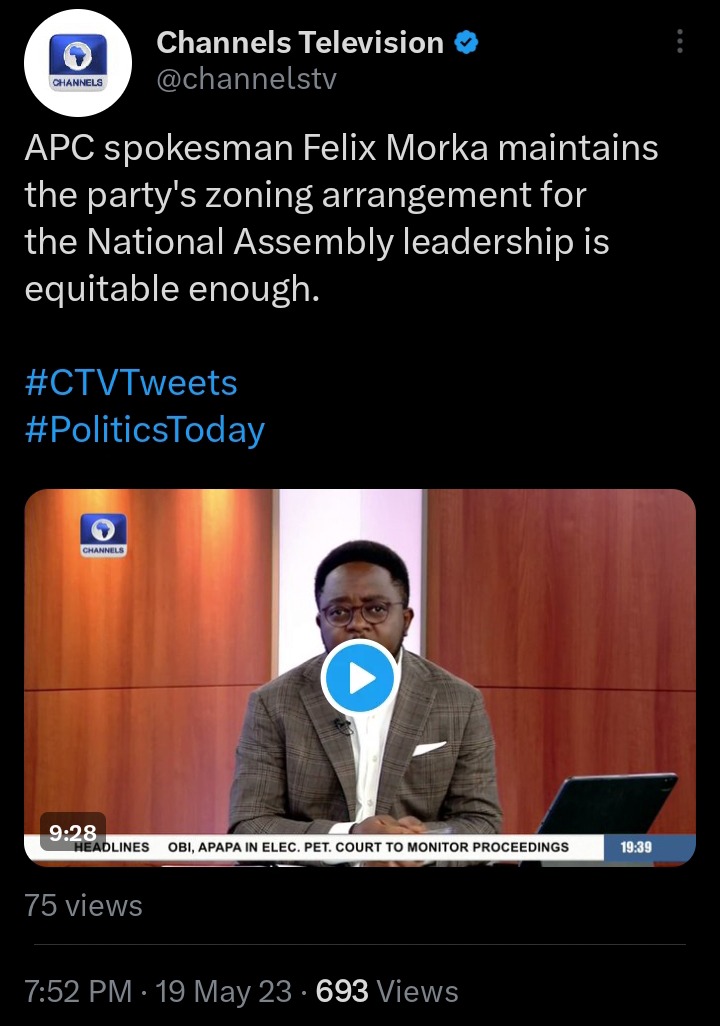Click the 19:39 clock in the video
This screenshot has width=720, height=1026.
click(x=636, y=847)
